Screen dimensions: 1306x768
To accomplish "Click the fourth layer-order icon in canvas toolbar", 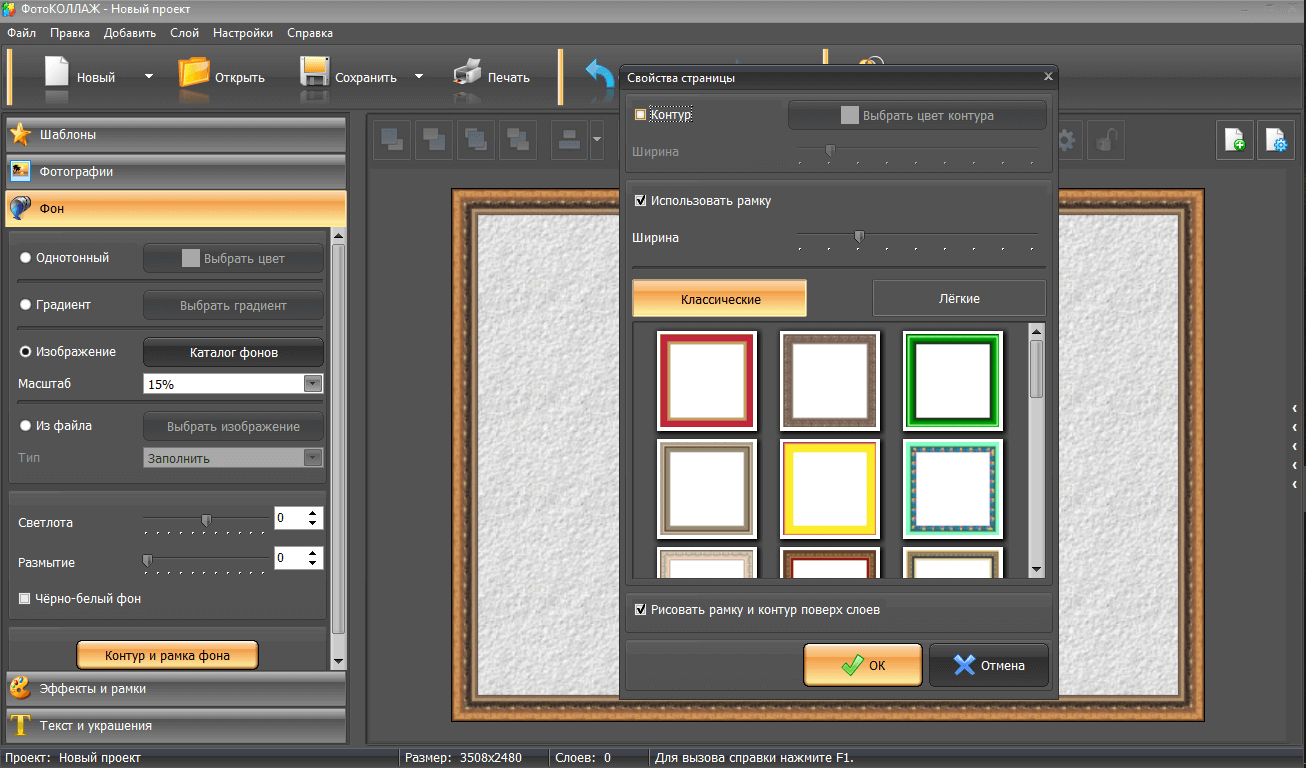I will tap(518, 141).
